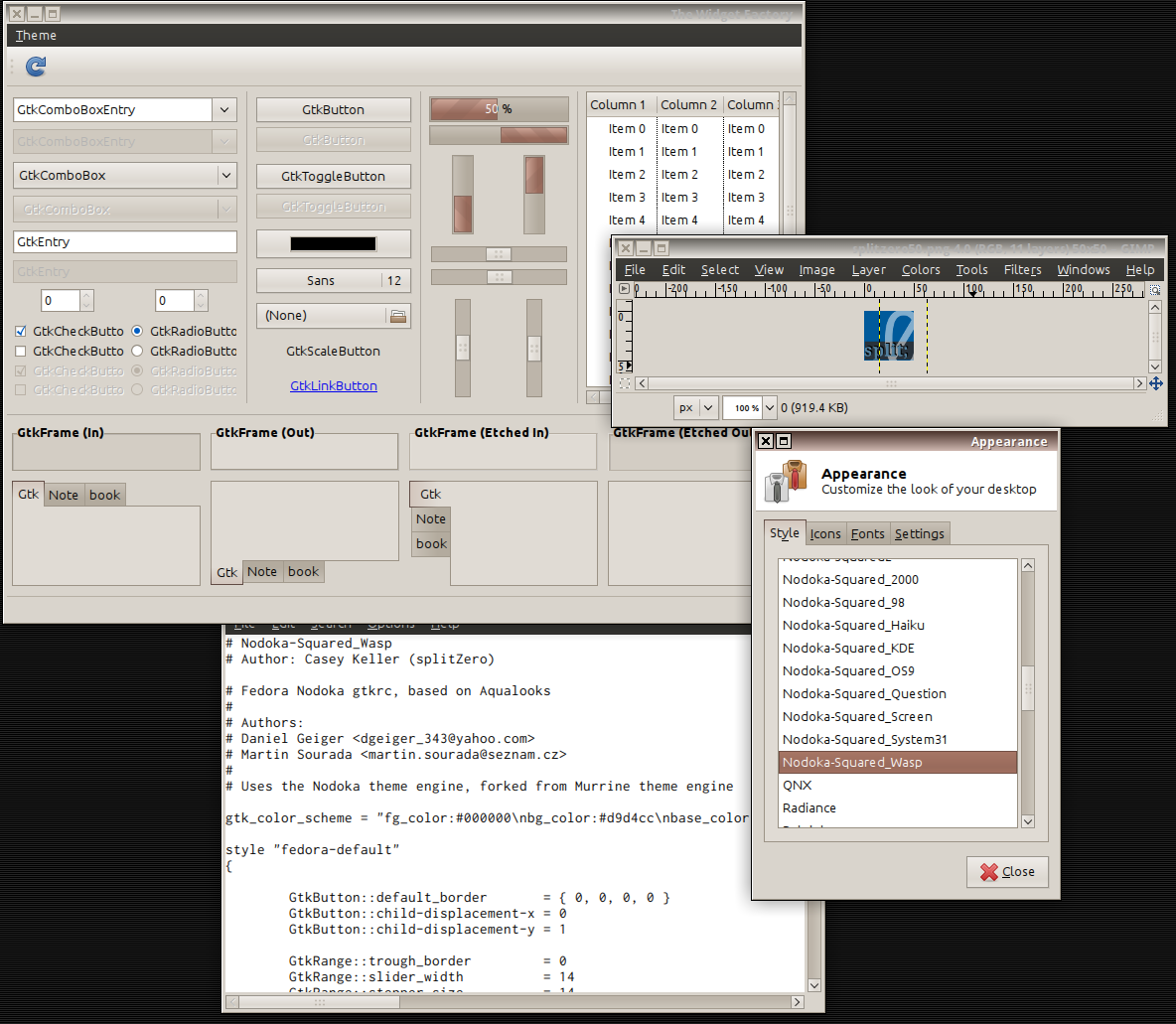The image size is (1176, 1024).
Task: Click the left vertical scale slider handle
Action: pyautogui.click(x=463, y=348)
